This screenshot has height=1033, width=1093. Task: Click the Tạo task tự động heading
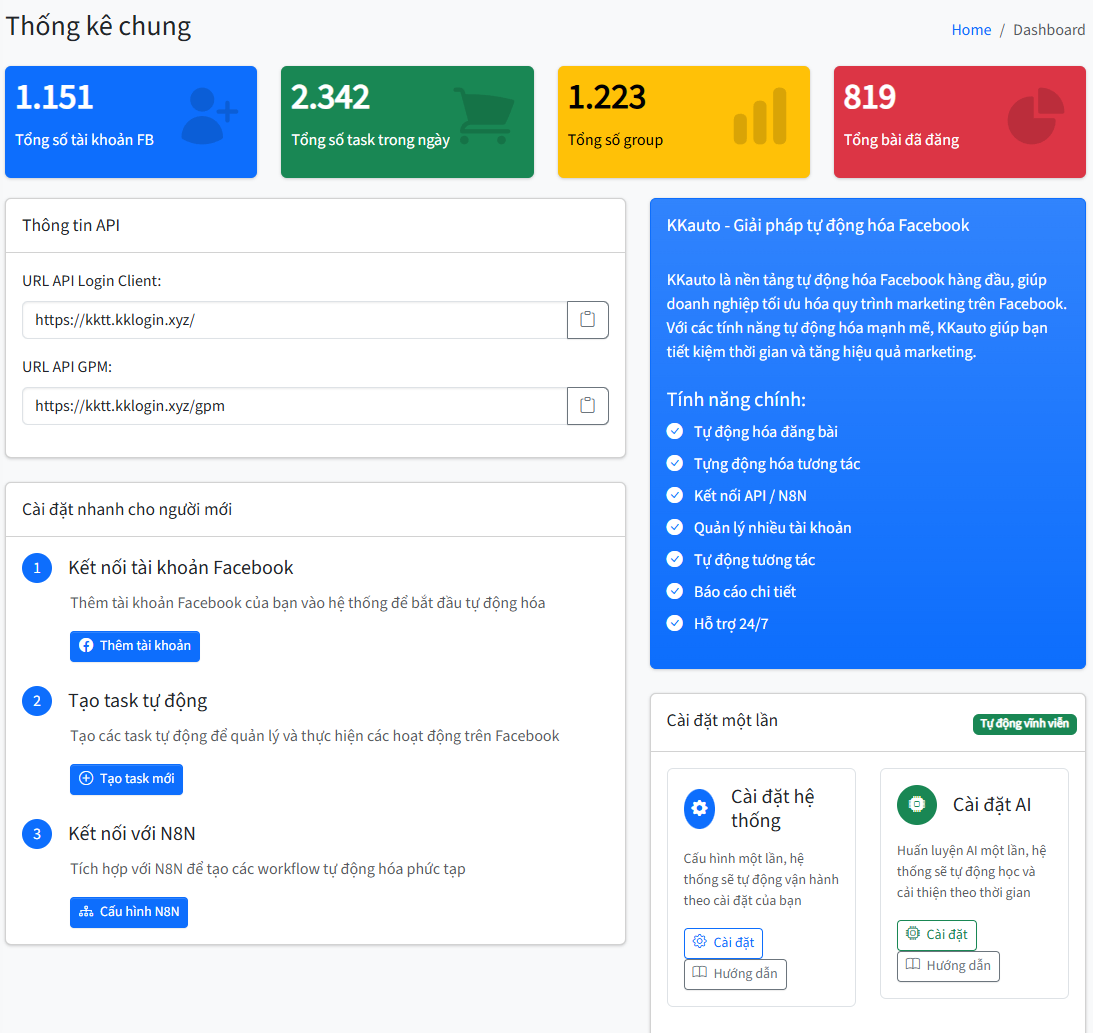click(138, 701)
